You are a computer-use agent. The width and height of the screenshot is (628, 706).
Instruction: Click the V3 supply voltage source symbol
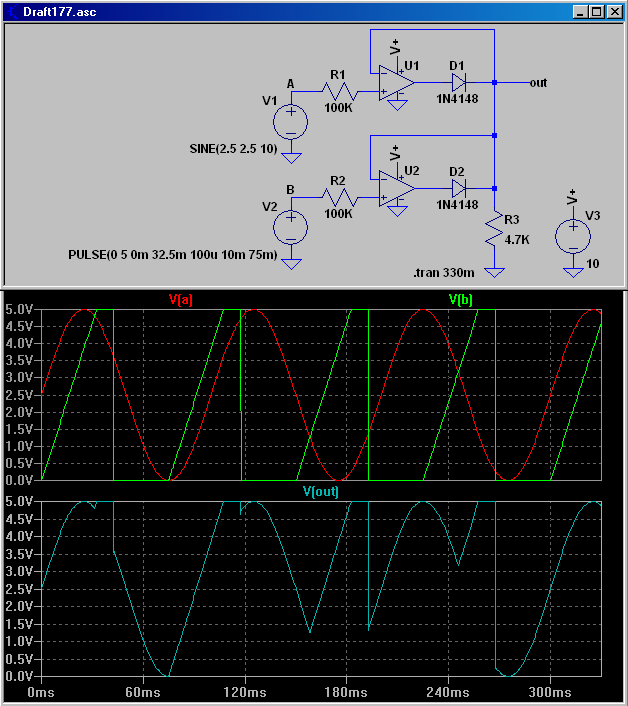573,237
